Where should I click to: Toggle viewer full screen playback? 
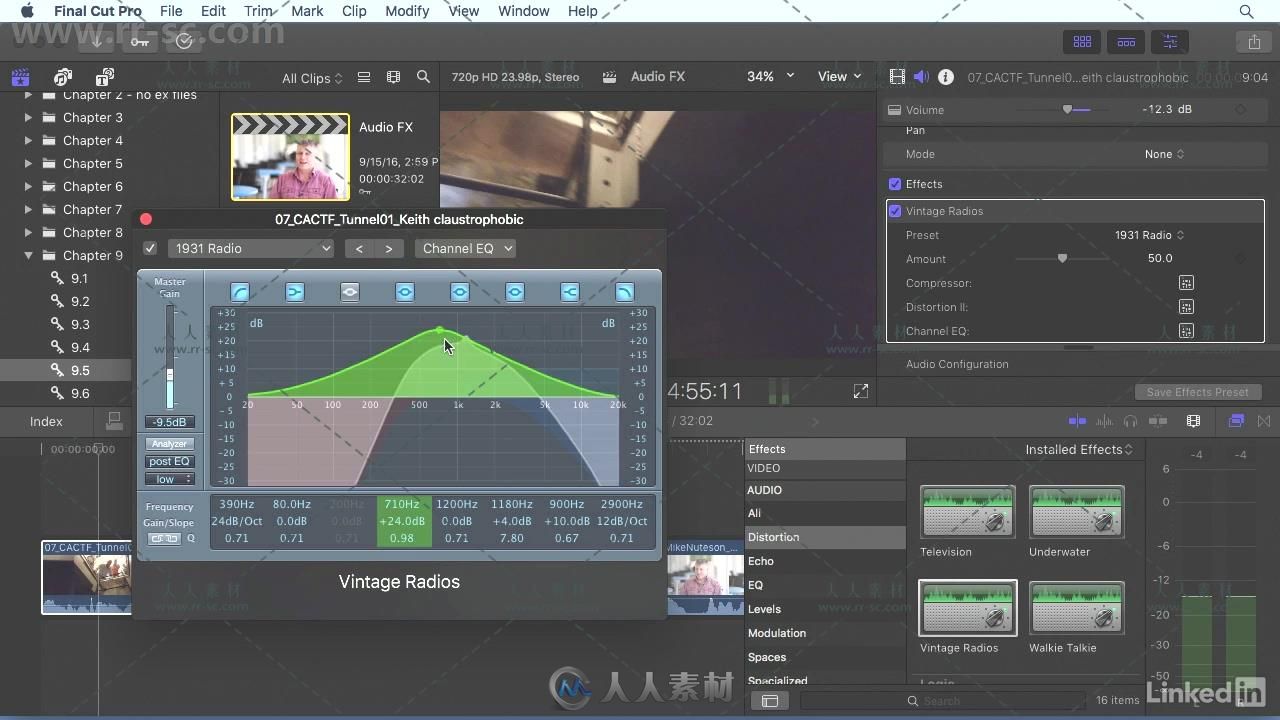[861, 391]
